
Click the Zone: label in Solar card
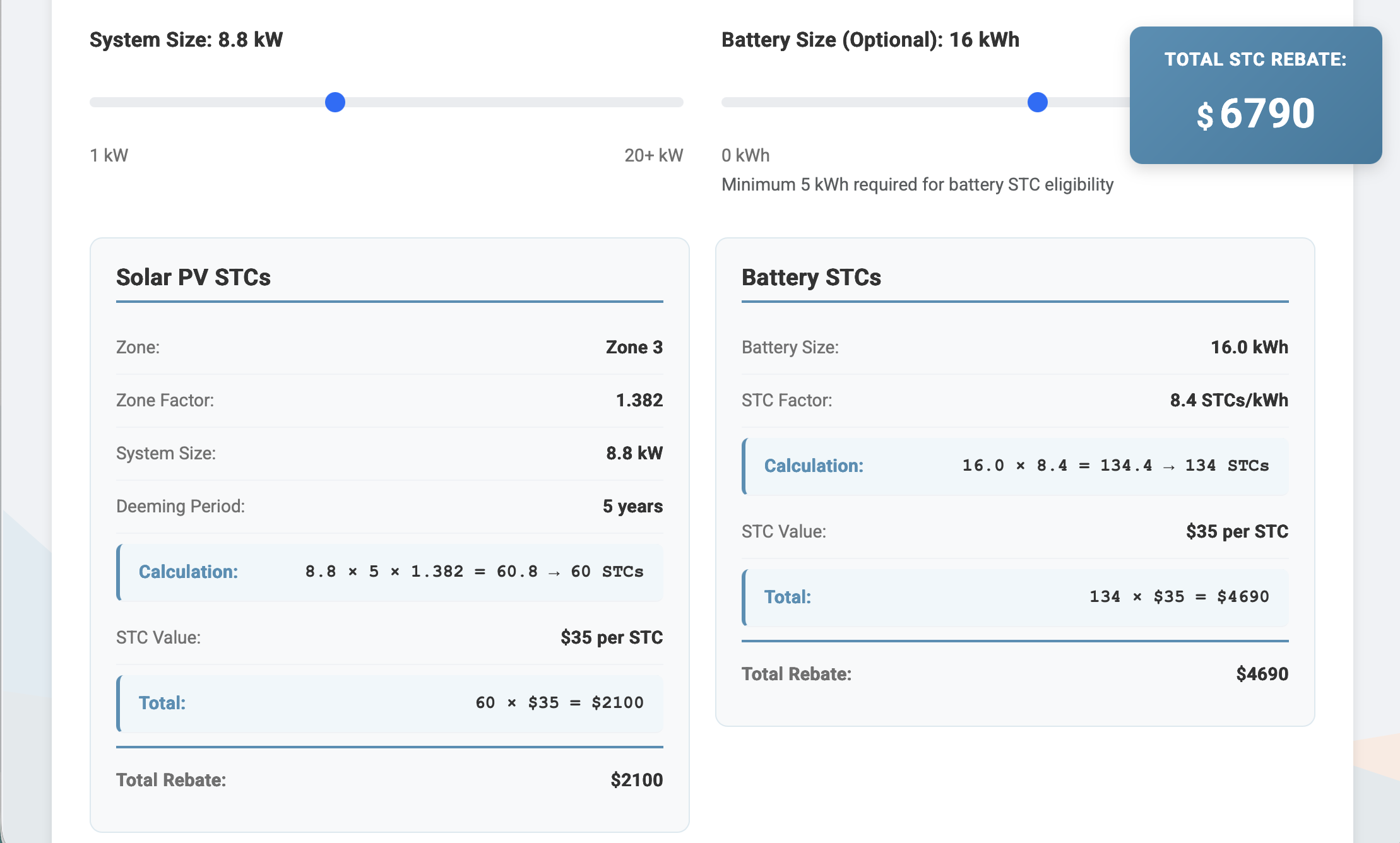pos(138,347)
